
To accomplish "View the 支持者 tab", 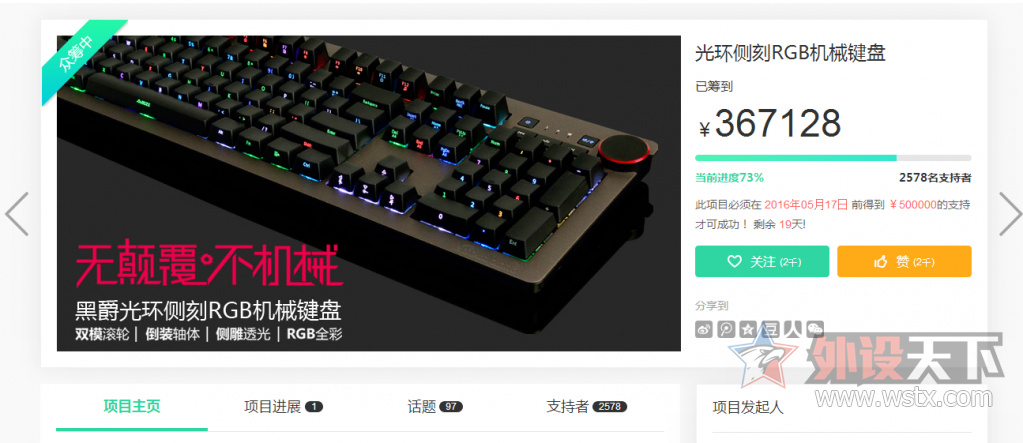I will [x=587, y=406].
